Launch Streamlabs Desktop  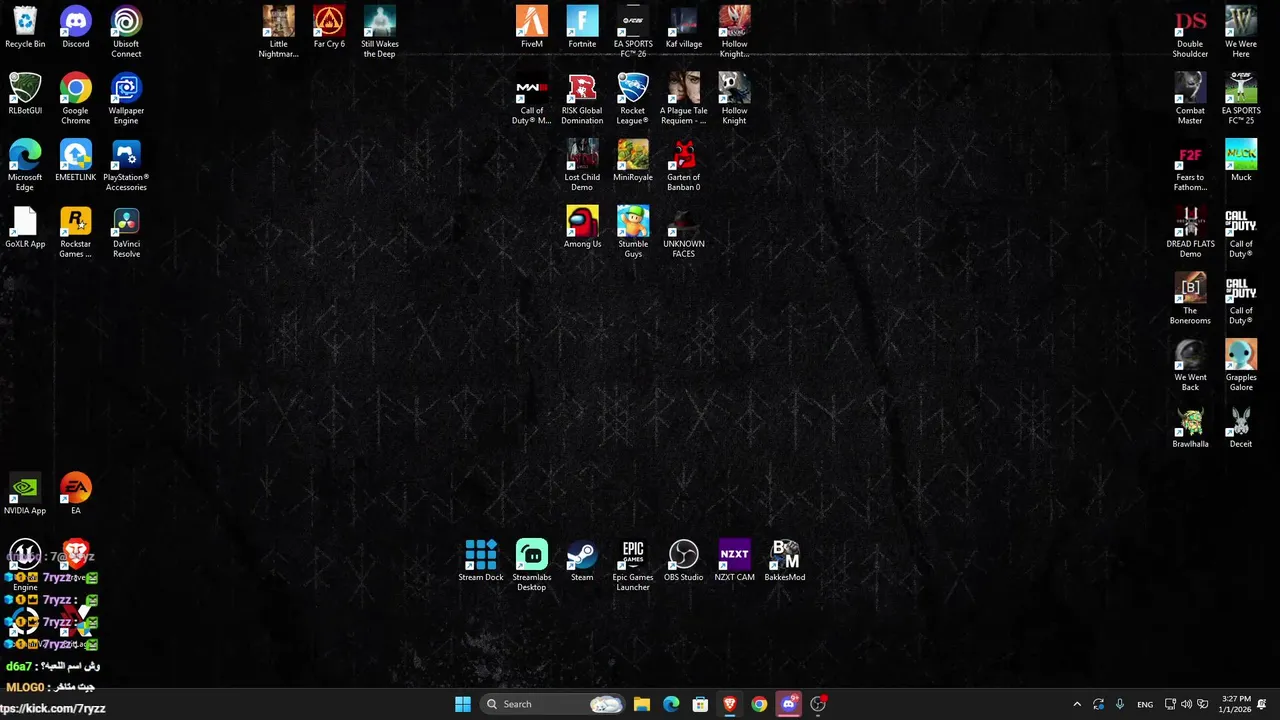pos(532,565)
